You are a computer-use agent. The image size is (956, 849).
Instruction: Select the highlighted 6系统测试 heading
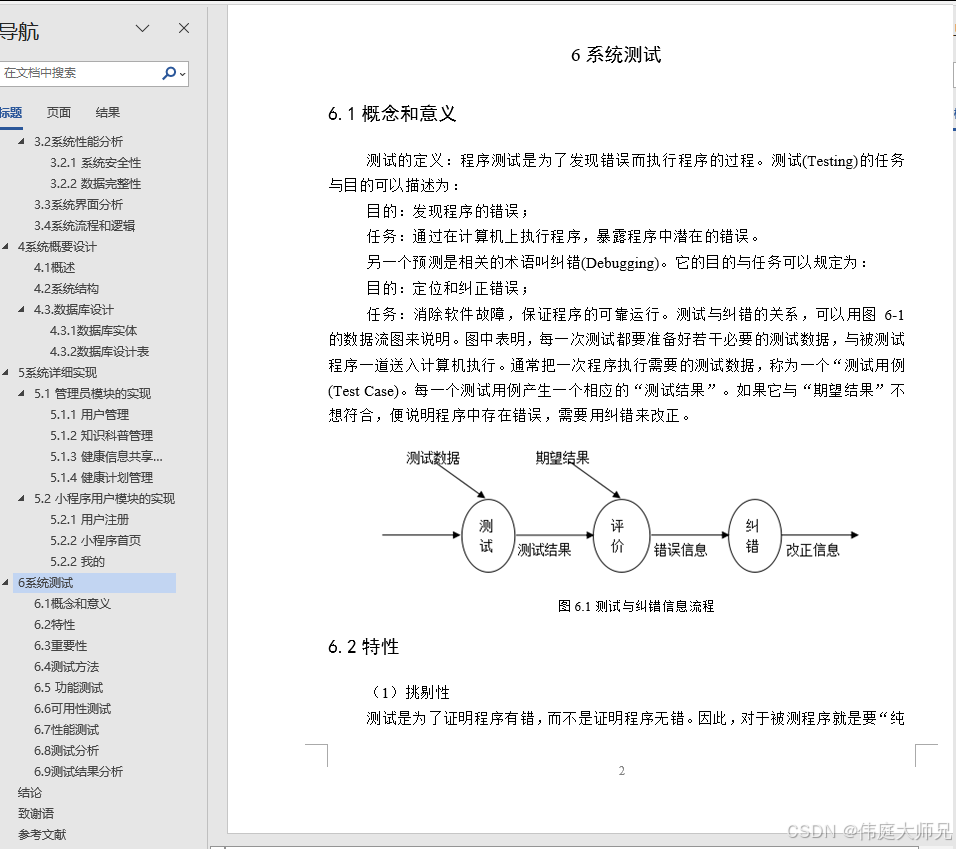[x=94, y=583]
